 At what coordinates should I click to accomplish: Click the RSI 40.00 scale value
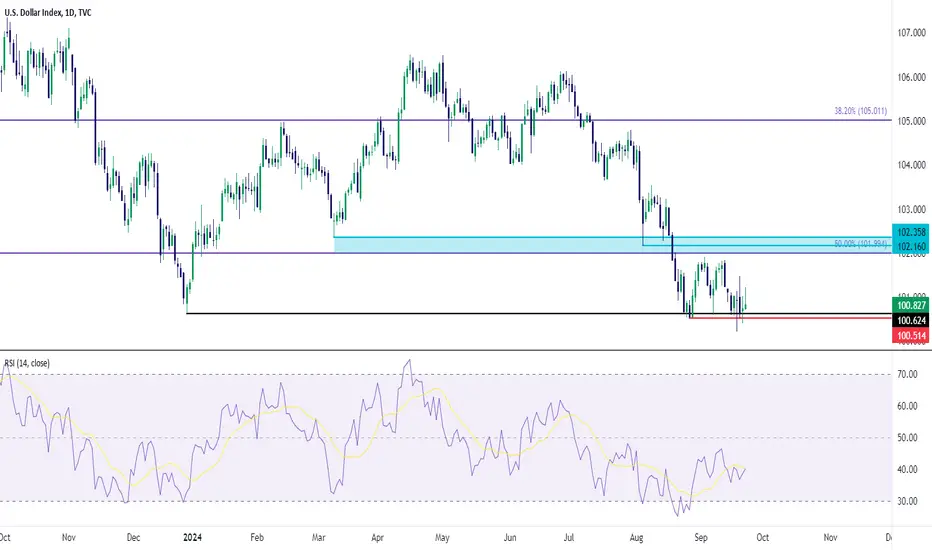(907, 470)
